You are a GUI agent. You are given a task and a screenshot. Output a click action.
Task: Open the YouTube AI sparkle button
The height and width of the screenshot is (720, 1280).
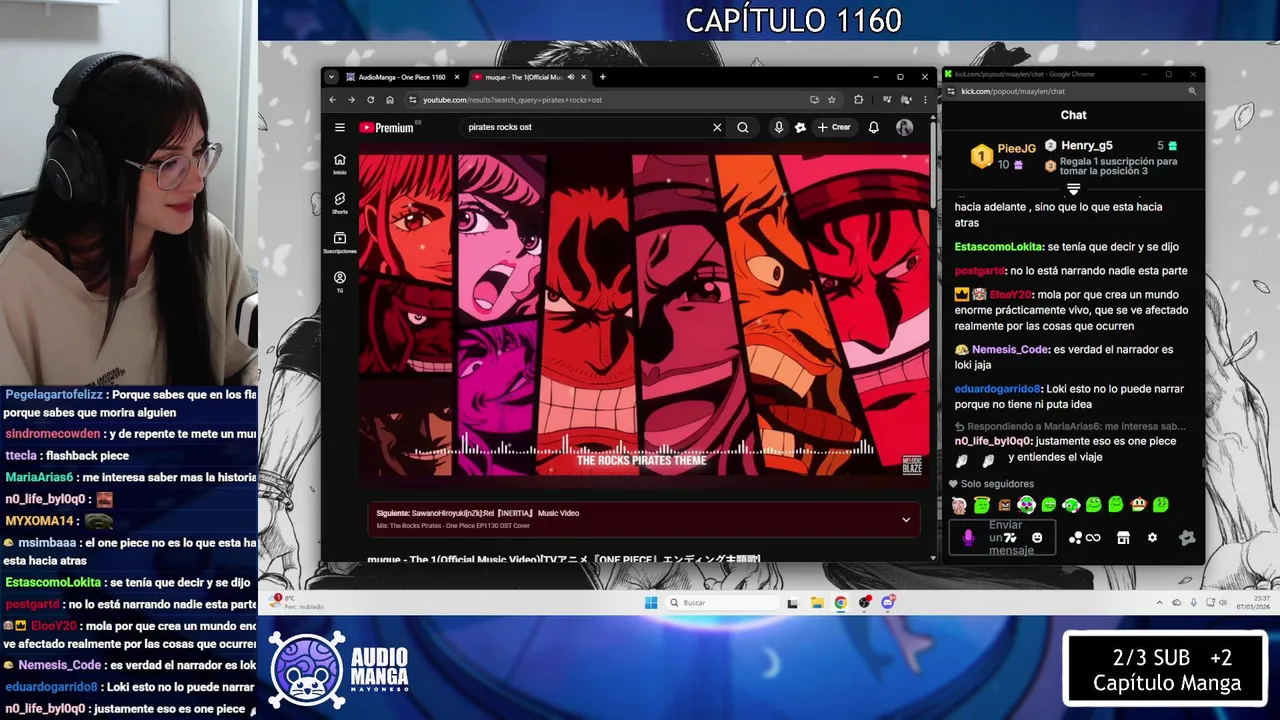coord(800,127)
